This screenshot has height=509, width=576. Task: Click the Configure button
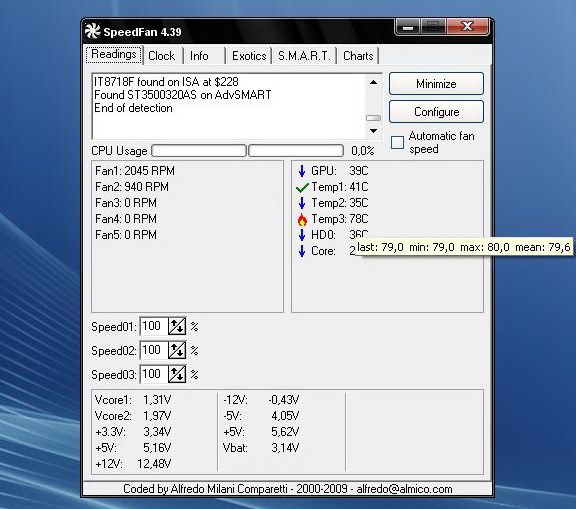tap(436, 112)
